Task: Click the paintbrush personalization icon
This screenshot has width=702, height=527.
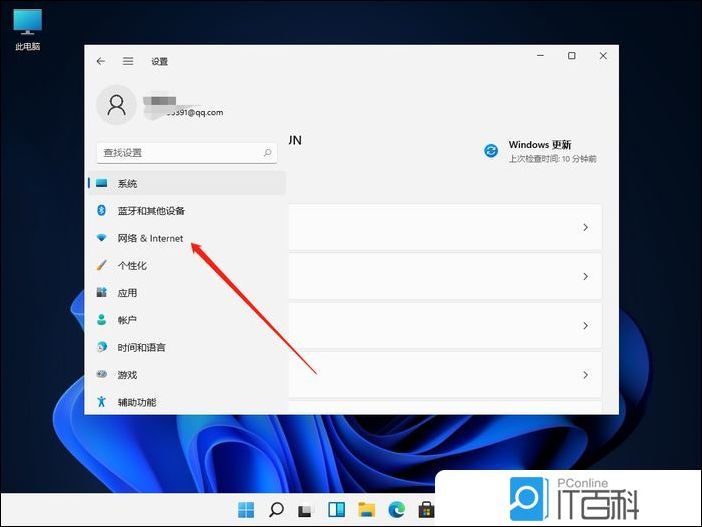Action: tap(102, 265)
